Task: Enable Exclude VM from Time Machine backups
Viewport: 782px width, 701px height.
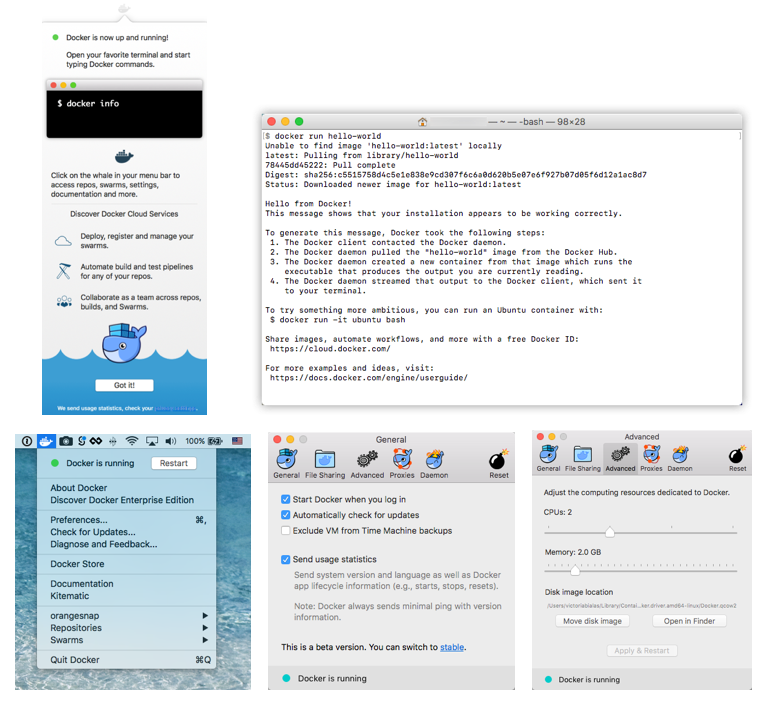Action: (286, 530)
